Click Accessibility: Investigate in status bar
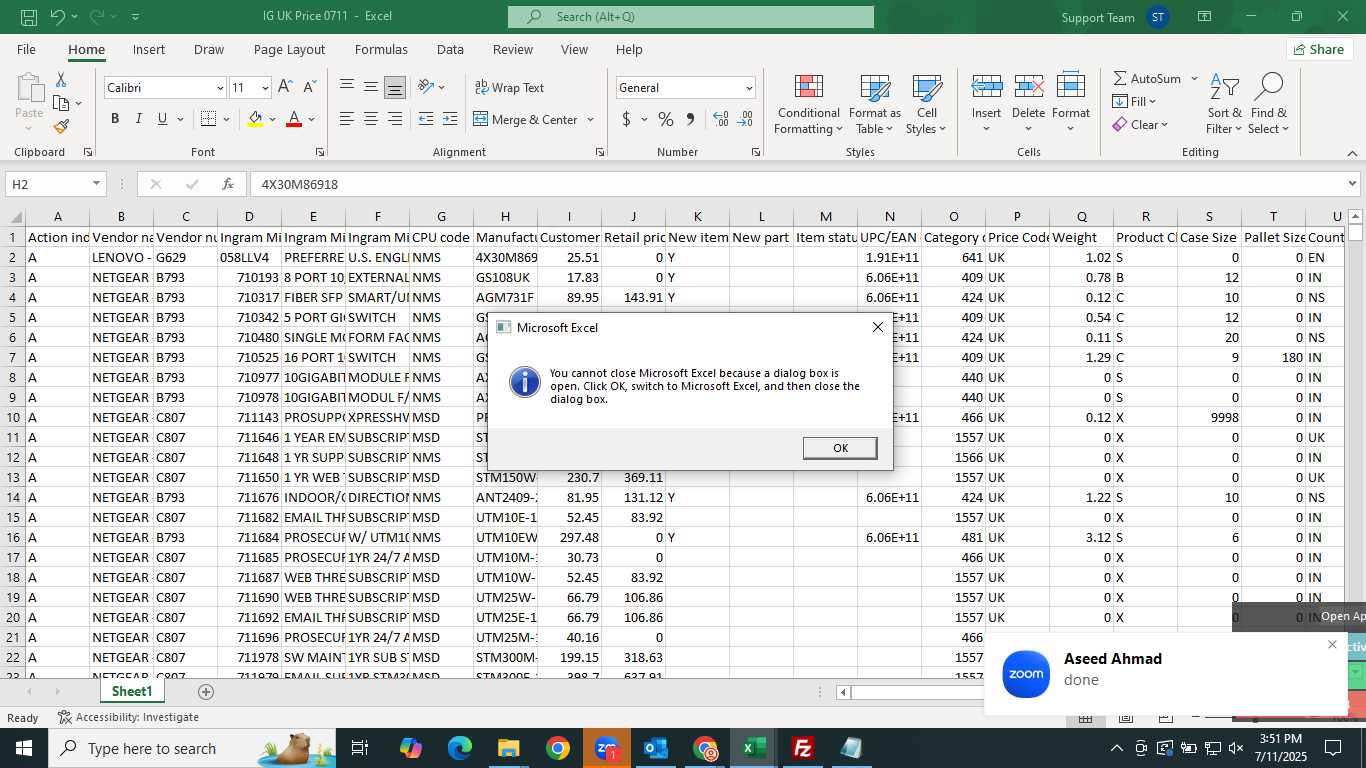Screen dimensions: 1366x768 tap(128, 717)
